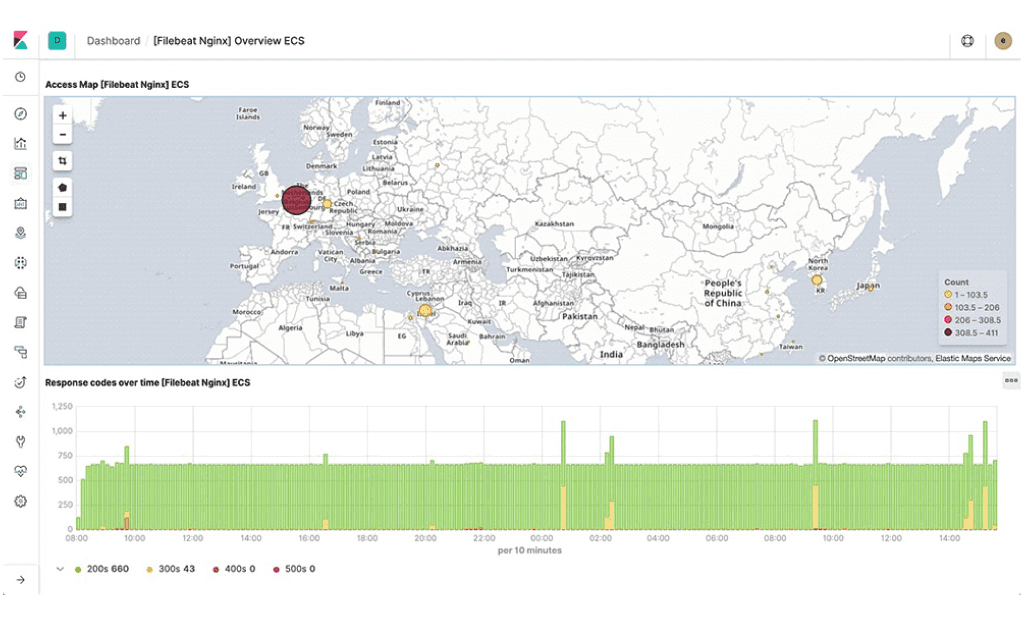Open the help menu icon
This screenshot has width=1024, height=618.
967,41
